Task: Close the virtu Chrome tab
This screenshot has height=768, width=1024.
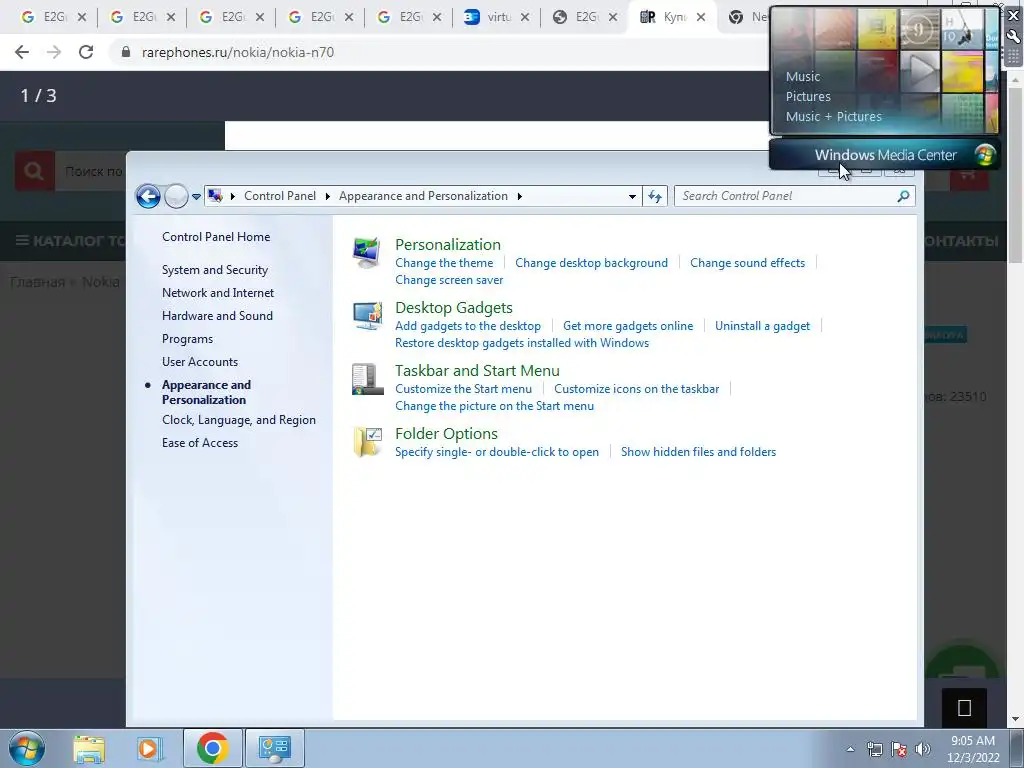Action: click(x=524, y=17)
